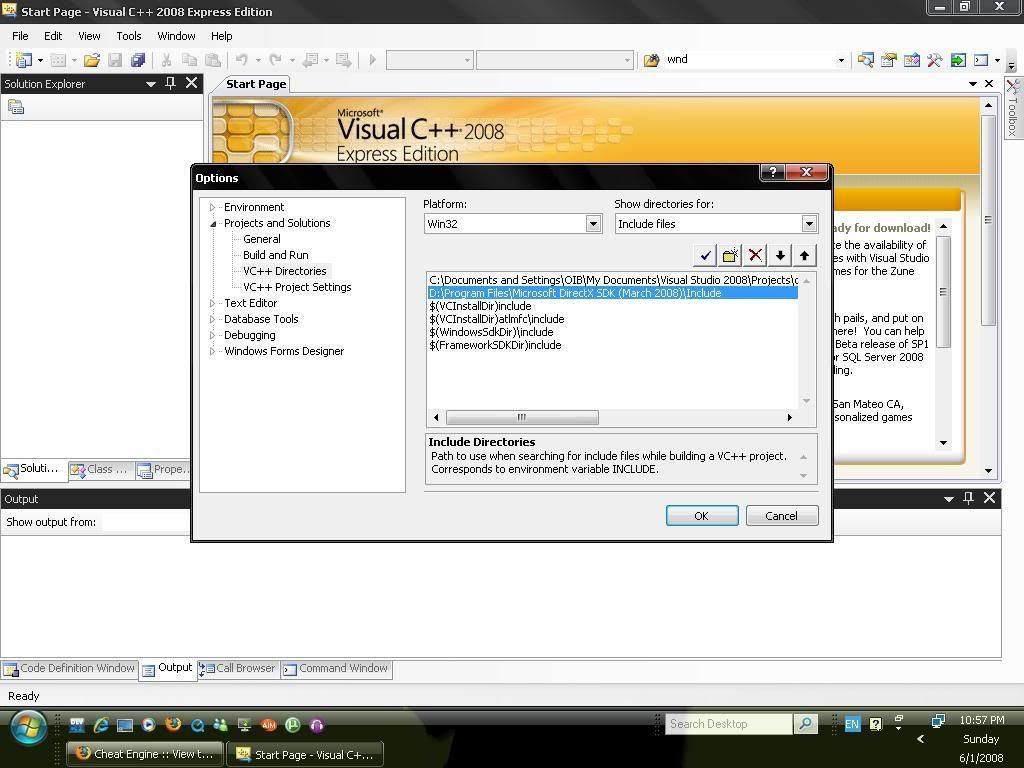The height and width of the screenshot is (768, 1024).
Task: Open the File menu
Action: pyautogui.click(x=20, y=36)
